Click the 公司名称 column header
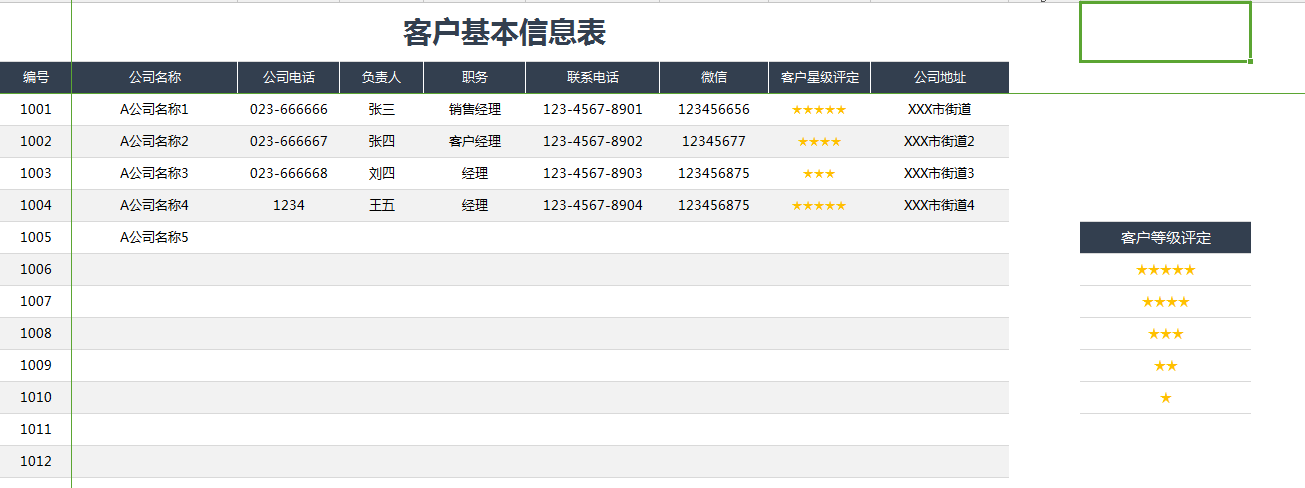 [x=155, y=77]
